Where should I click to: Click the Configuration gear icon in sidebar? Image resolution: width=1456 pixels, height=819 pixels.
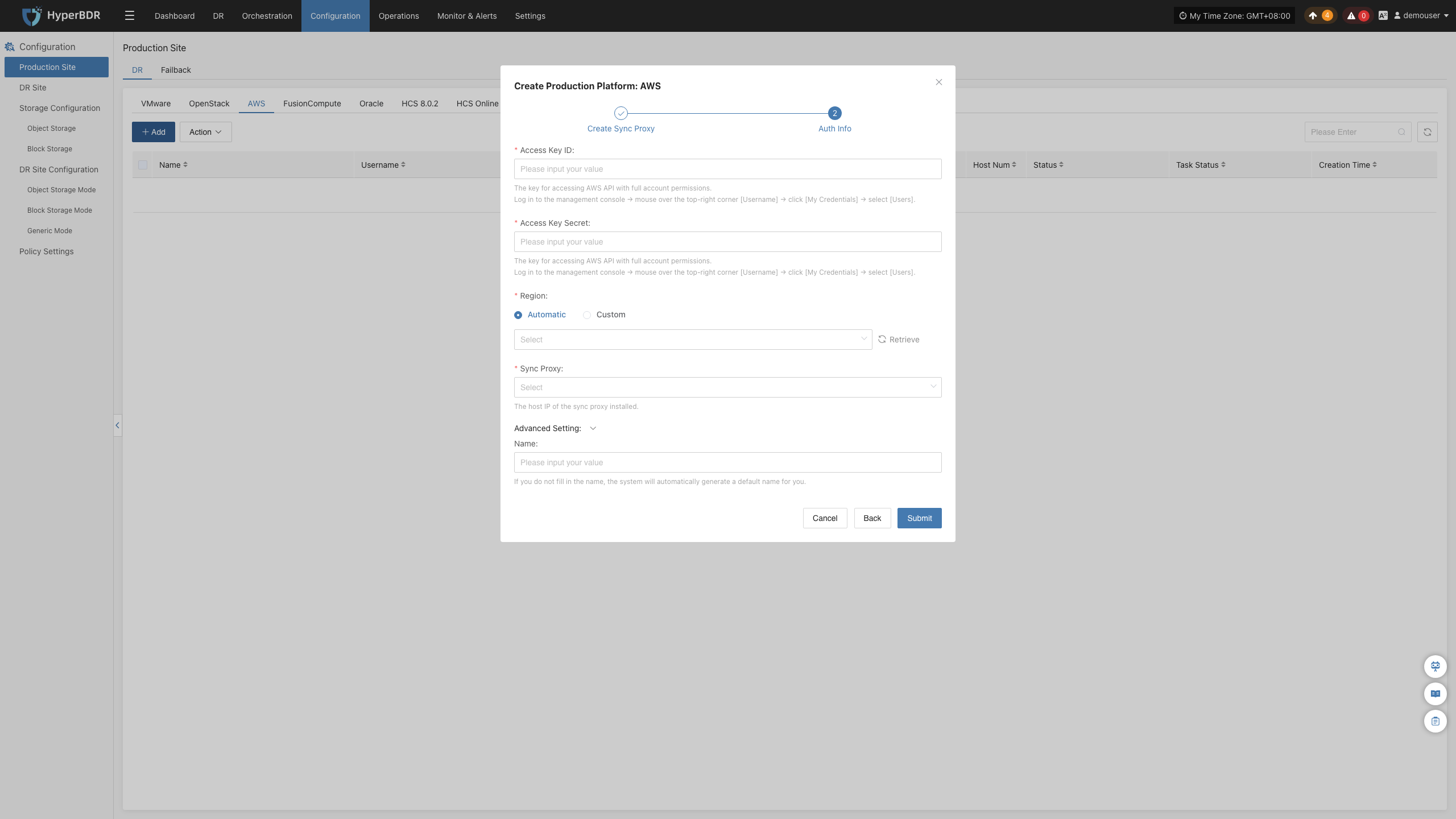pyautogui.click(x=10, y=47)
